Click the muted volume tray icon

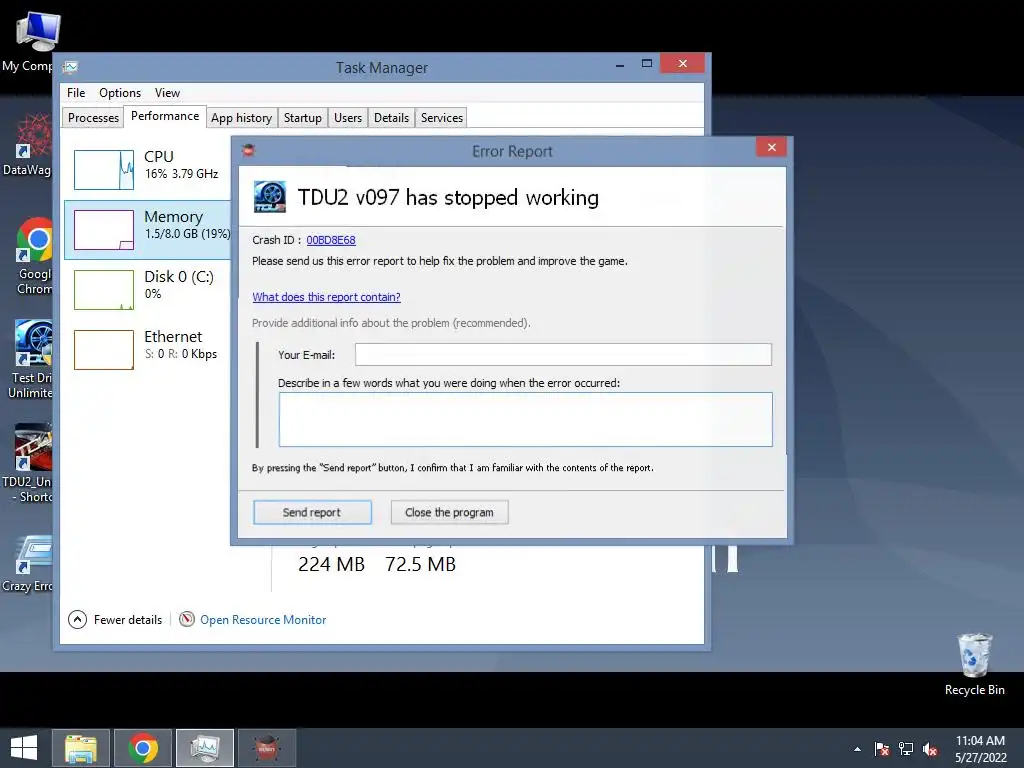point(930,749)
